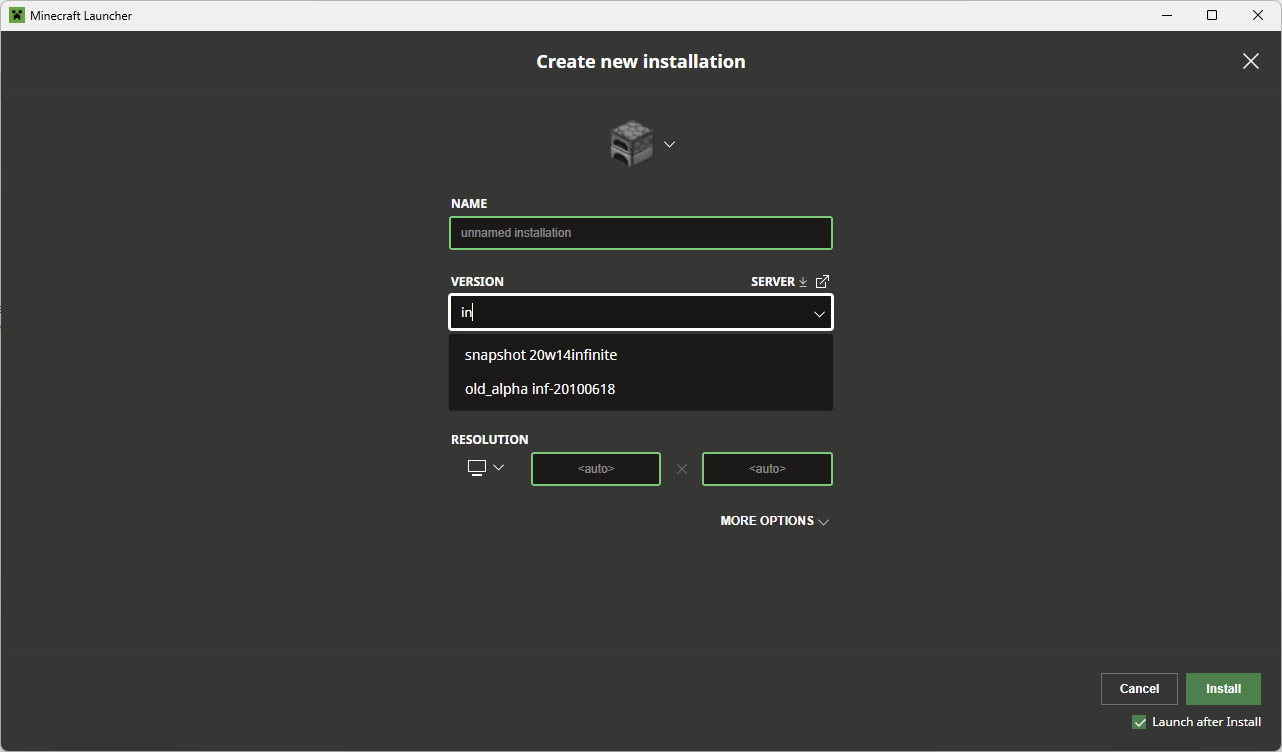1282x752 pixels.
Task: Select snapshot 20w14infinite version
Action: point(641,355)
